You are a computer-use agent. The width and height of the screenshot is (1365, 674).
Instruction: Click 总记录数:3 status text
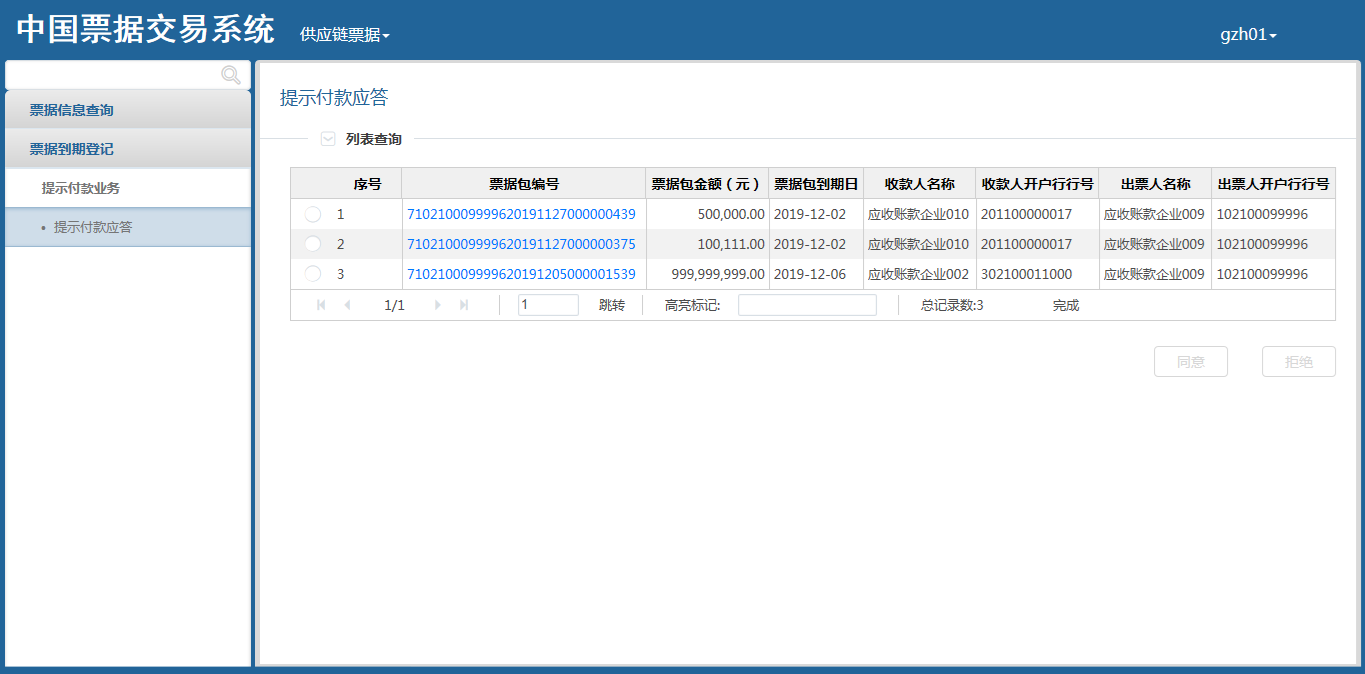952,305
